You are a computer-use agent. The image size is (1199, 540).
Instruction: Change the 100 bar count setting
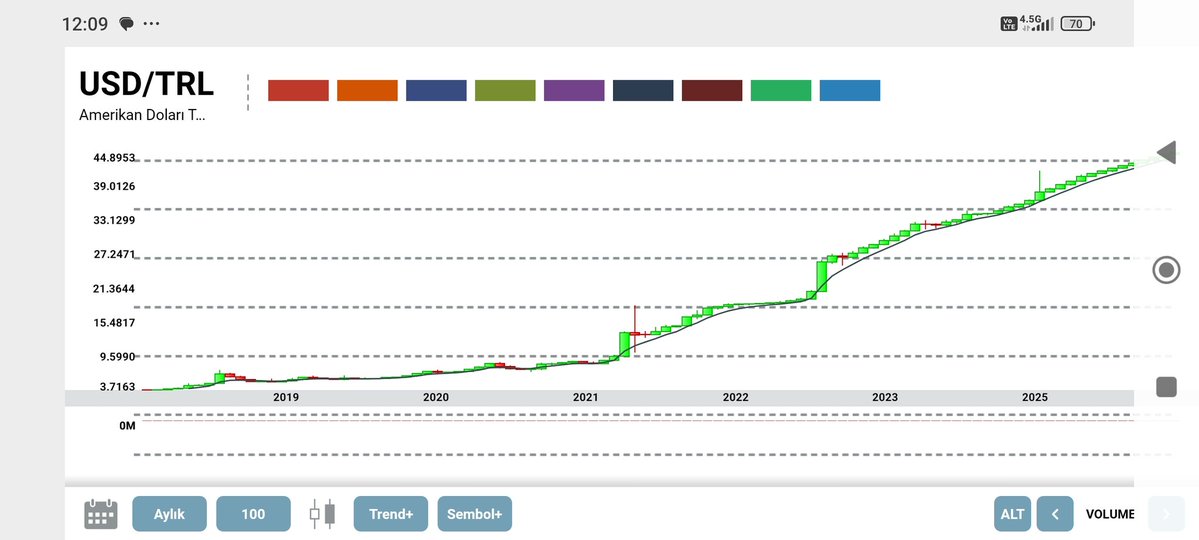point(253,514)
